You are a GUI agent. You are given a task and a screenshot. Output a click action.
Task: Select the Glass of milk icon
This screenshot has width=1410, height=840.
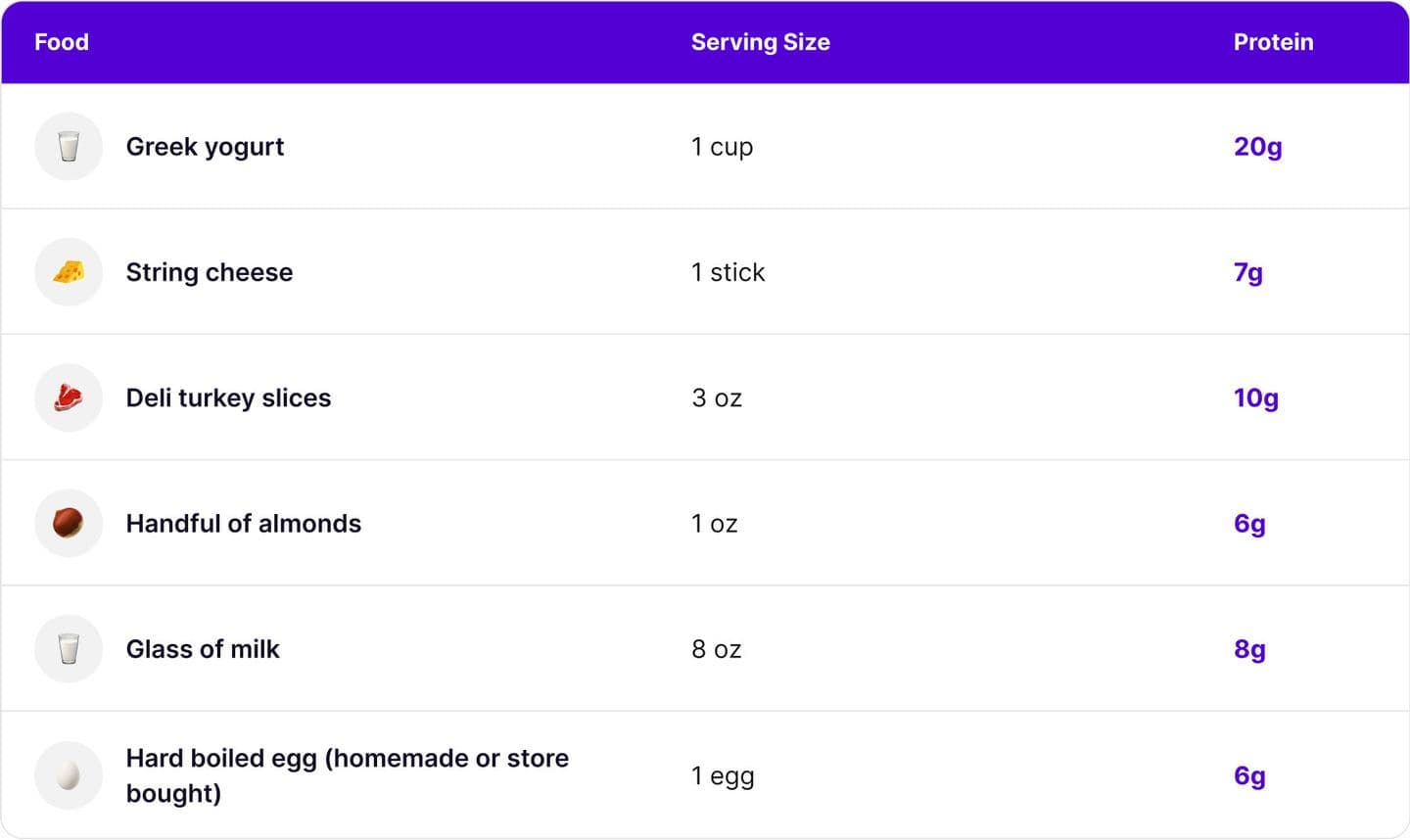point(69,649)
